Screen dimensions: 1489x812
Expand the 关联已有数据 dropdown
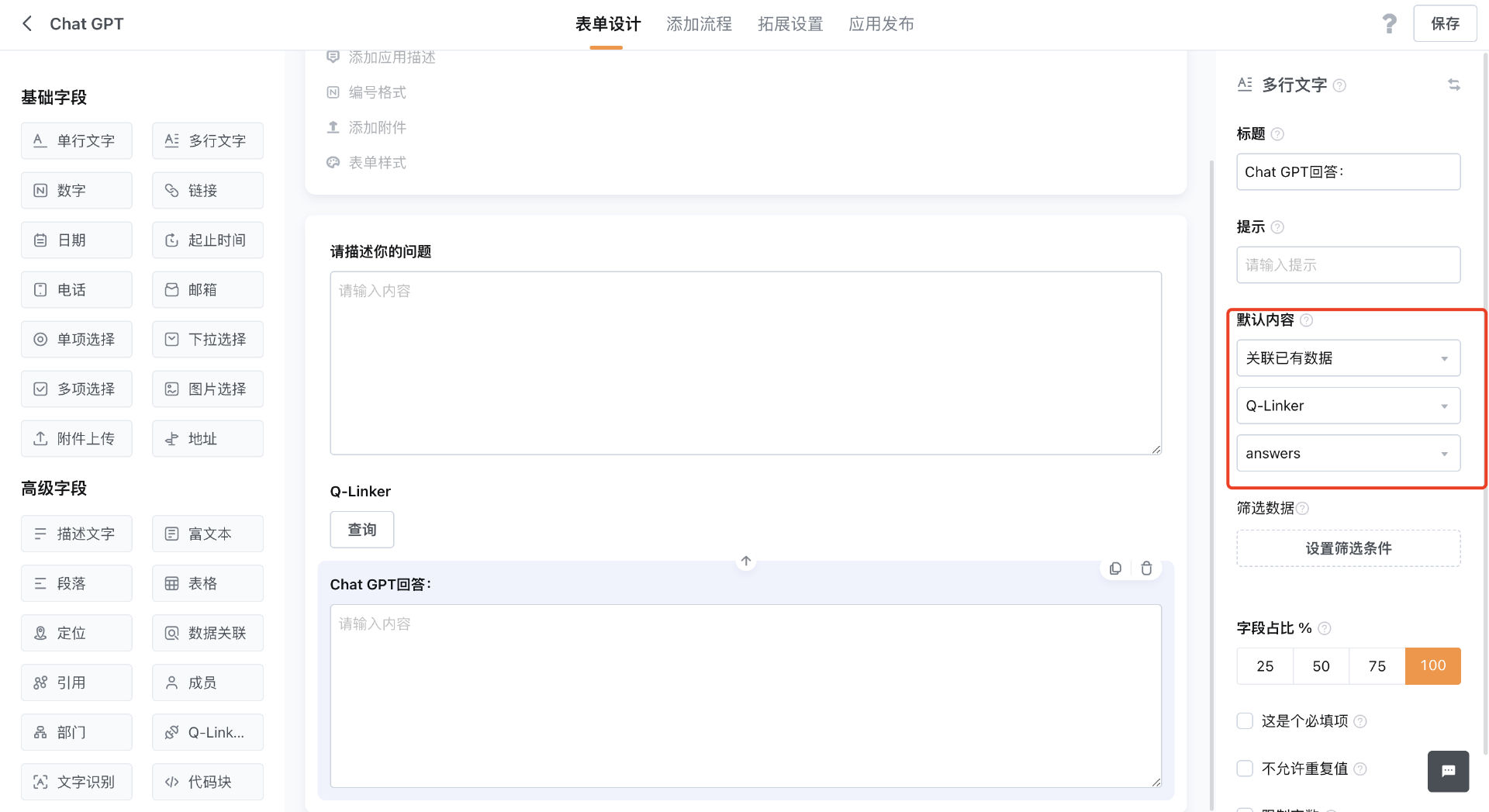tap(1348, 358)
